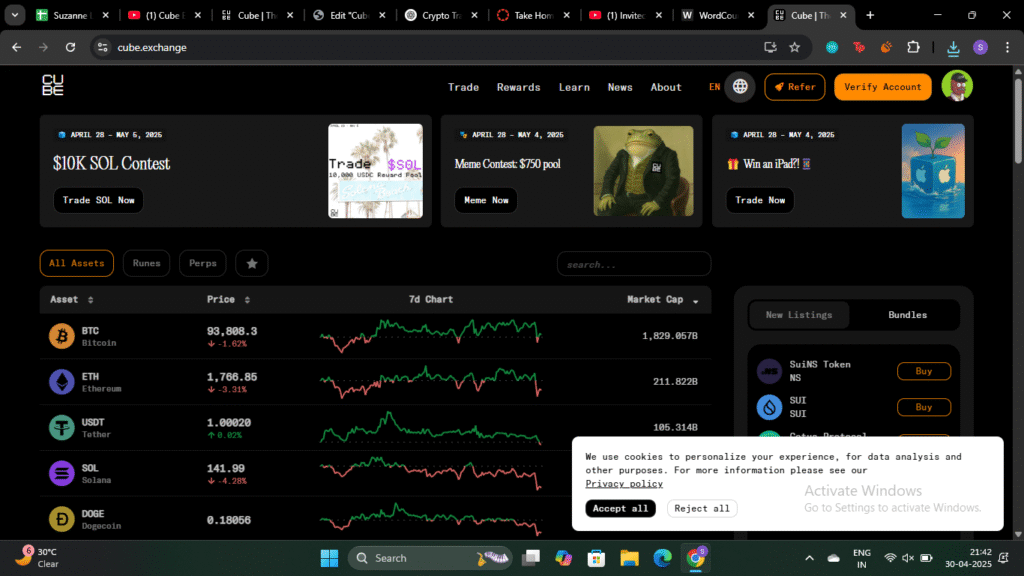Image resolution: width=1024 pixels, height=576 pixels.
Task: Click the Meme Now button
Action: click(486, 200)
